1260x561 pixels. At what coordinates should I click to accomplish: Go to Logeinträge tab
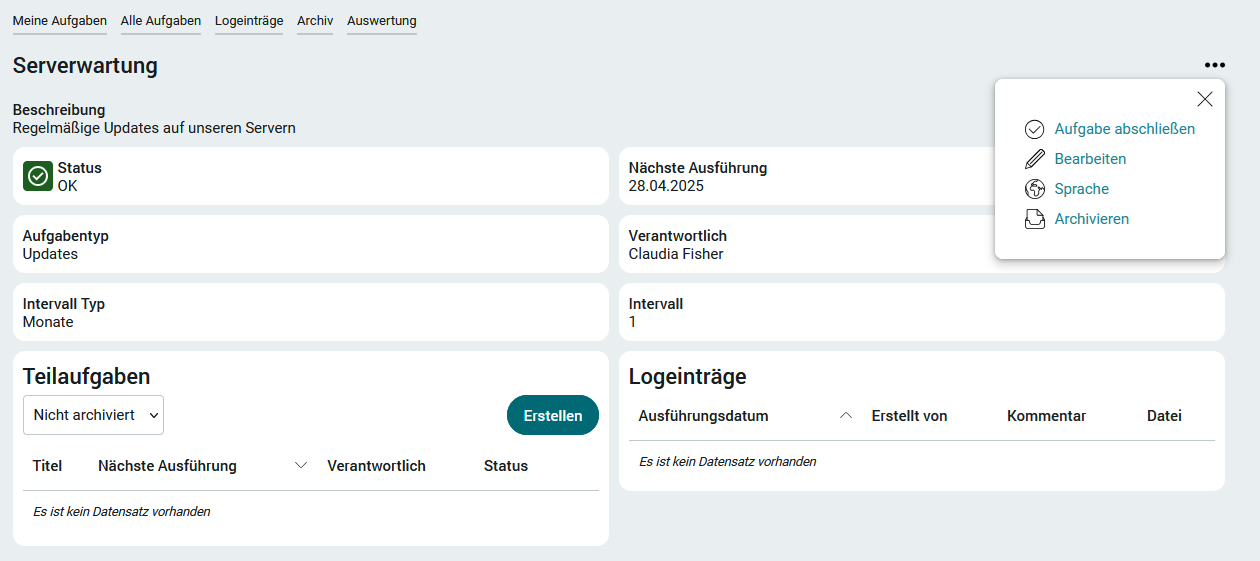coord(249,21)
